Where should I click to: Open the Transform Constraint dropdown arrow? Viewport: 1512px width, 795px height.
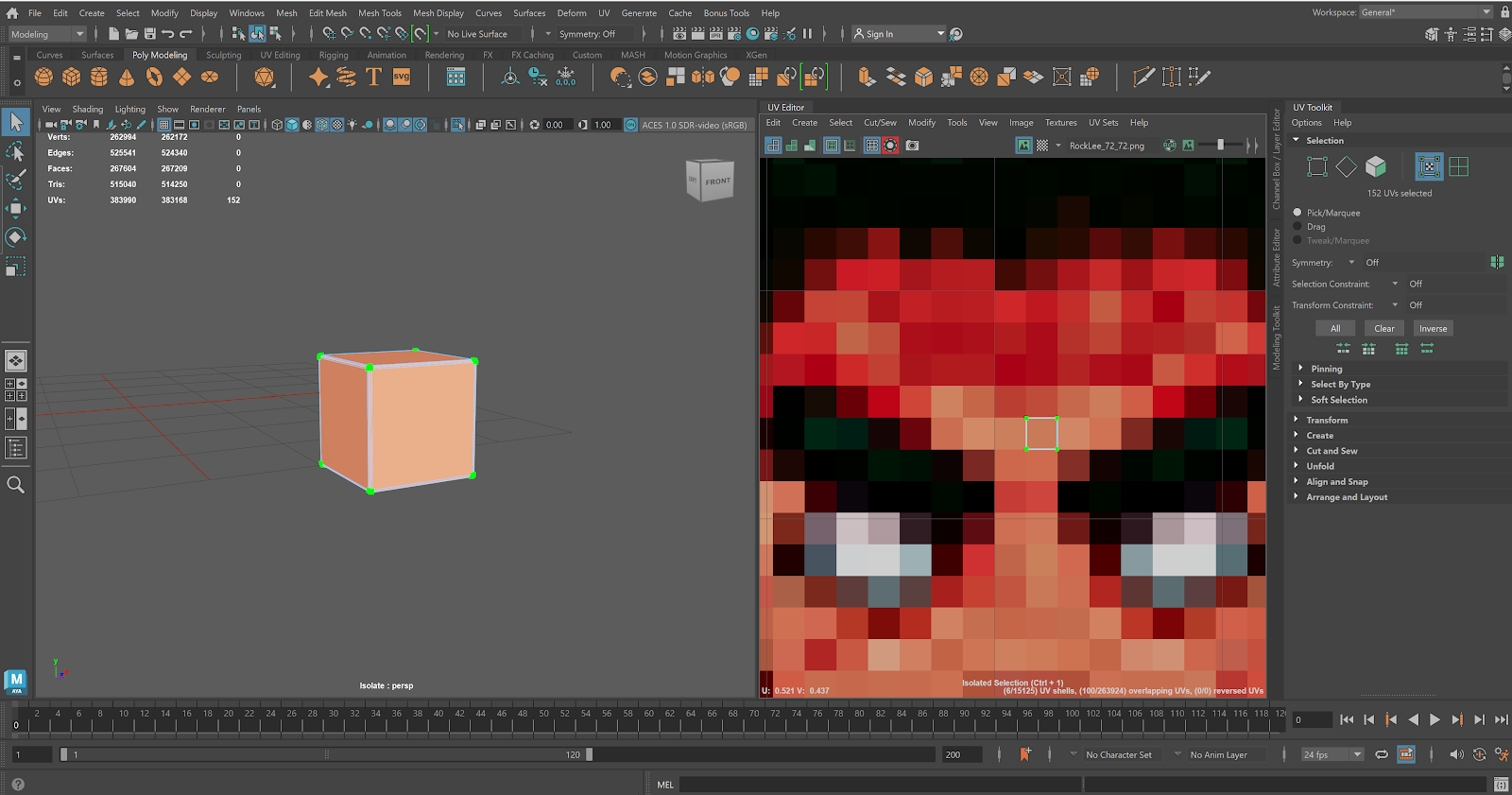coord(1395,305)
